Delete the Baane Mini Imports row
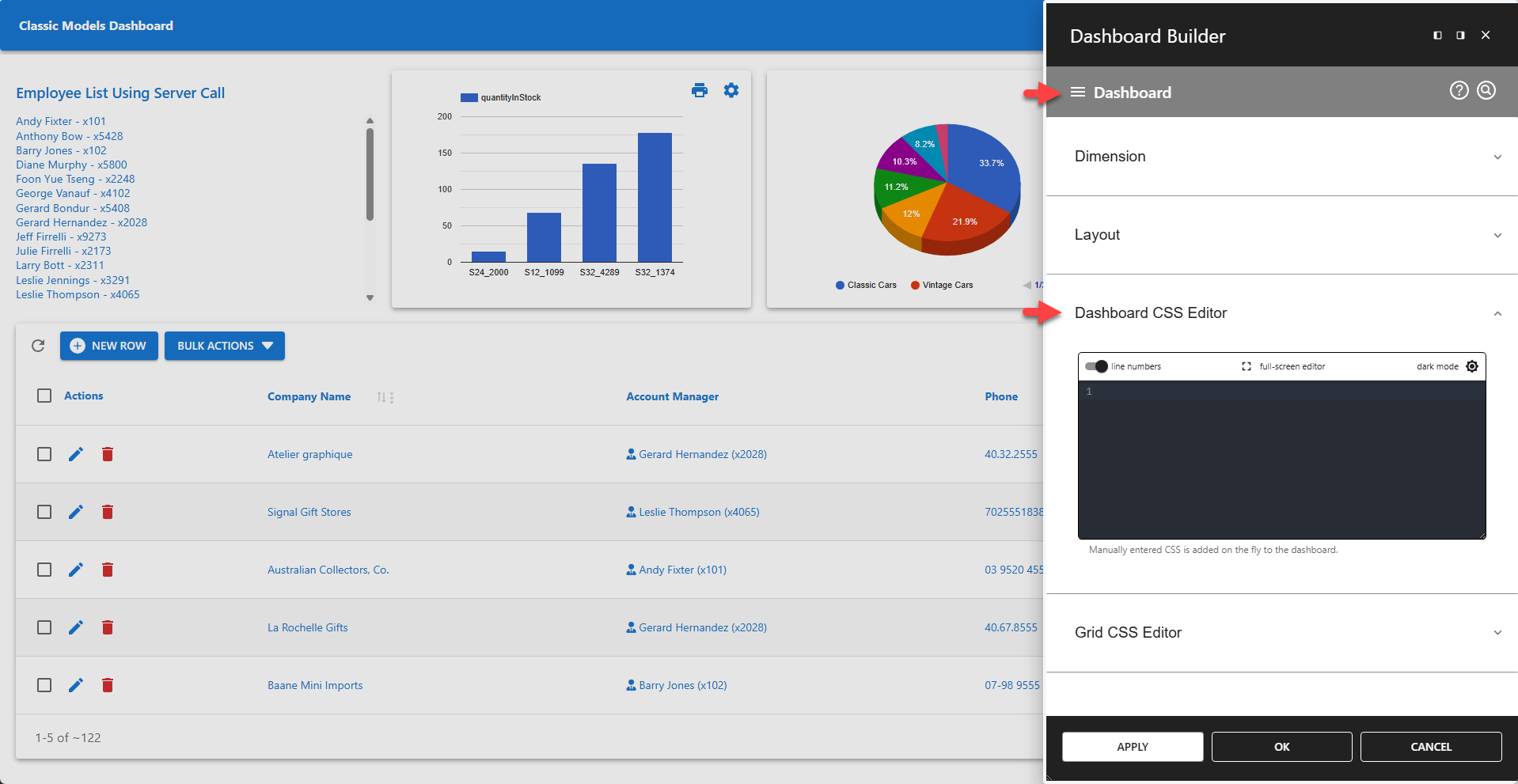The width and height of the screenshot is (1518, 784). click(x=108, y=685)
